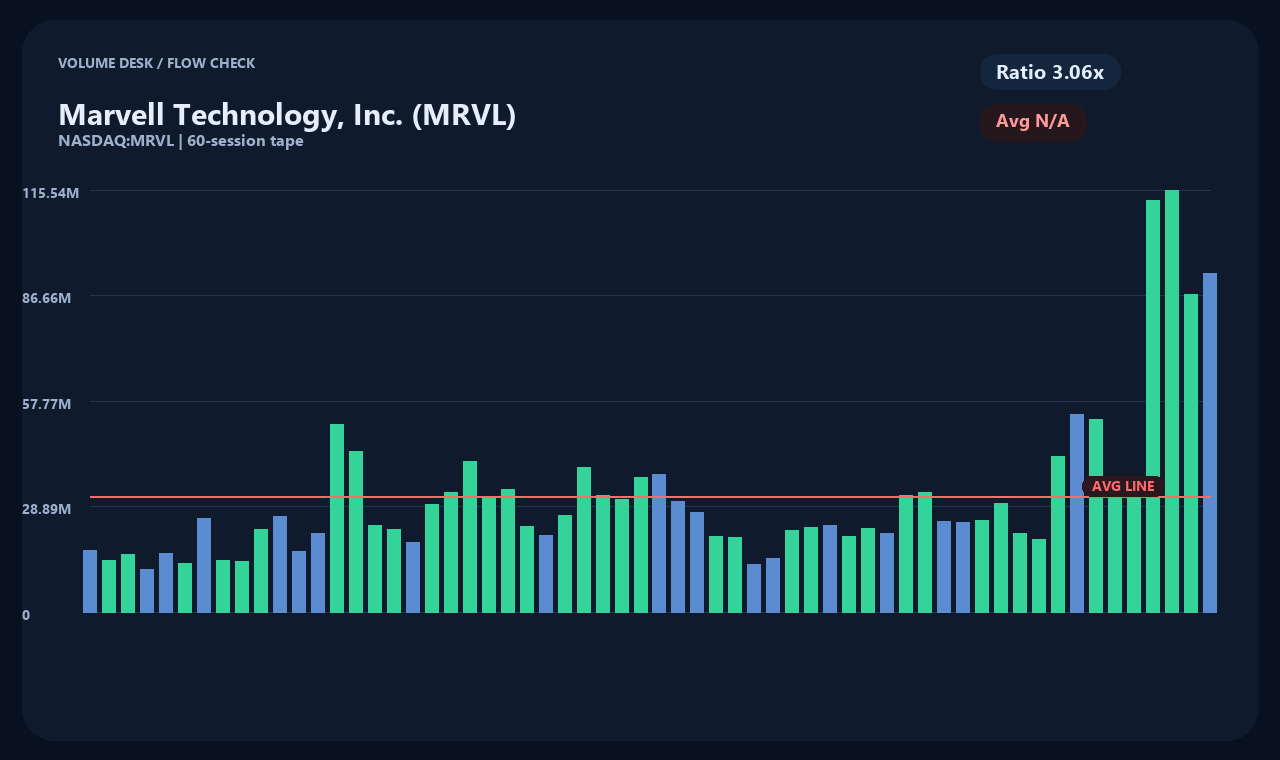Select the AVG LINE label

(x=1123, y=486)
